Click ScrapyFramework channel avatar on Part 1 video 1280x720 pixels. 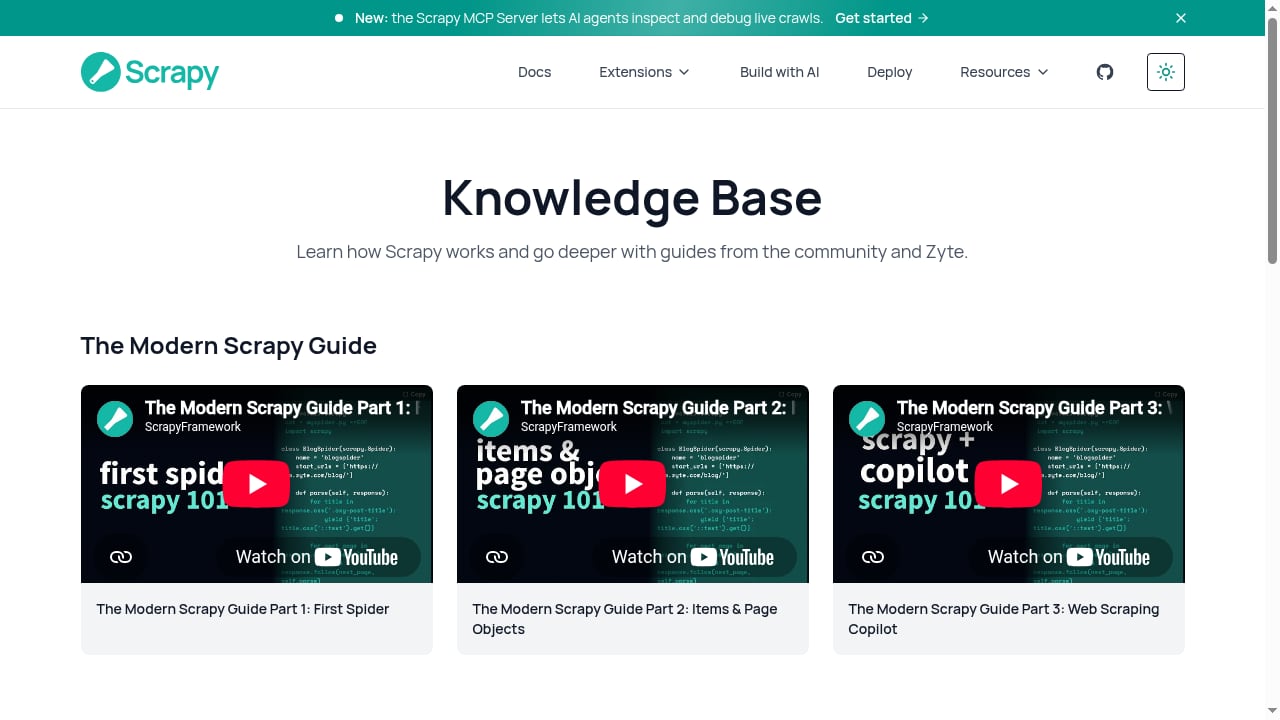pyautogui.click(x=115, y=419)
